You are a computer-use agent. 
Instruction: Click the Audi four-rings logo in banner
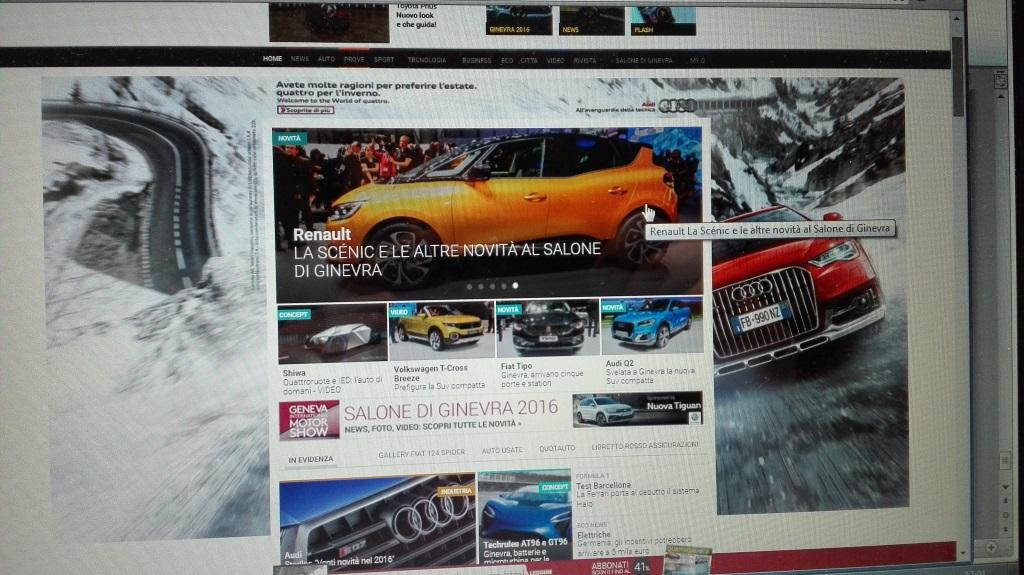[x=677, y=105]
